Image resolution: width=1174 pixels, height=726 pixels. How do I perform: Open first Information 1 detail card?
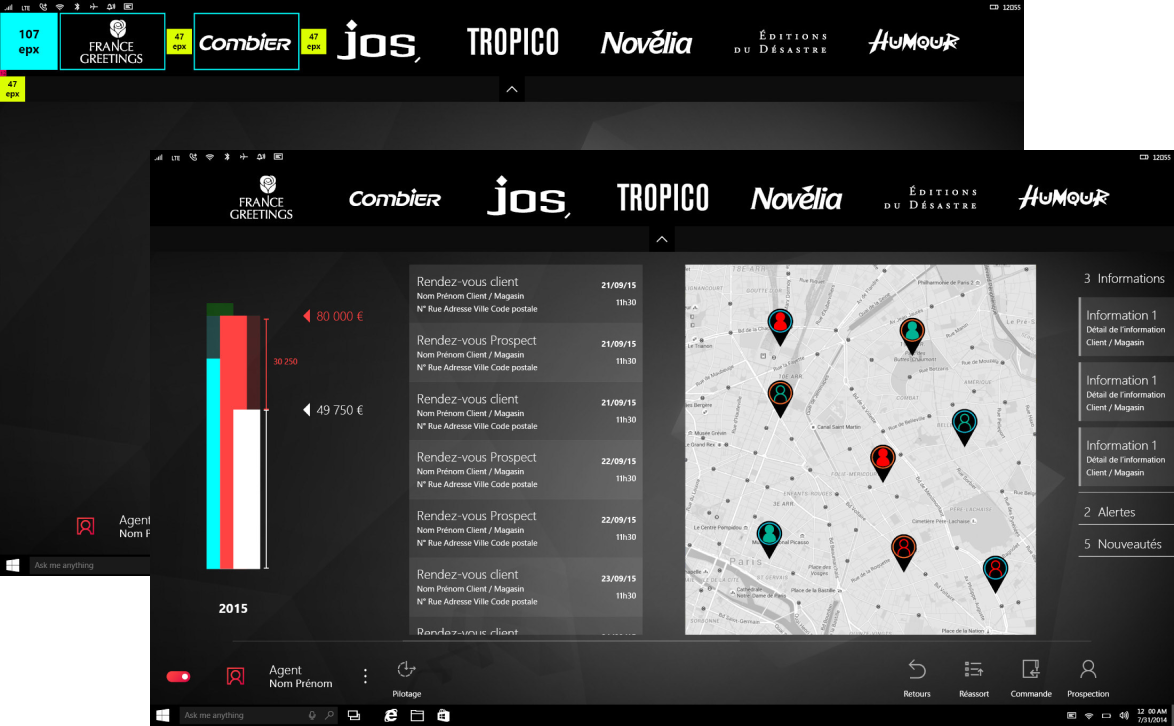click(x=1125, y=328)
